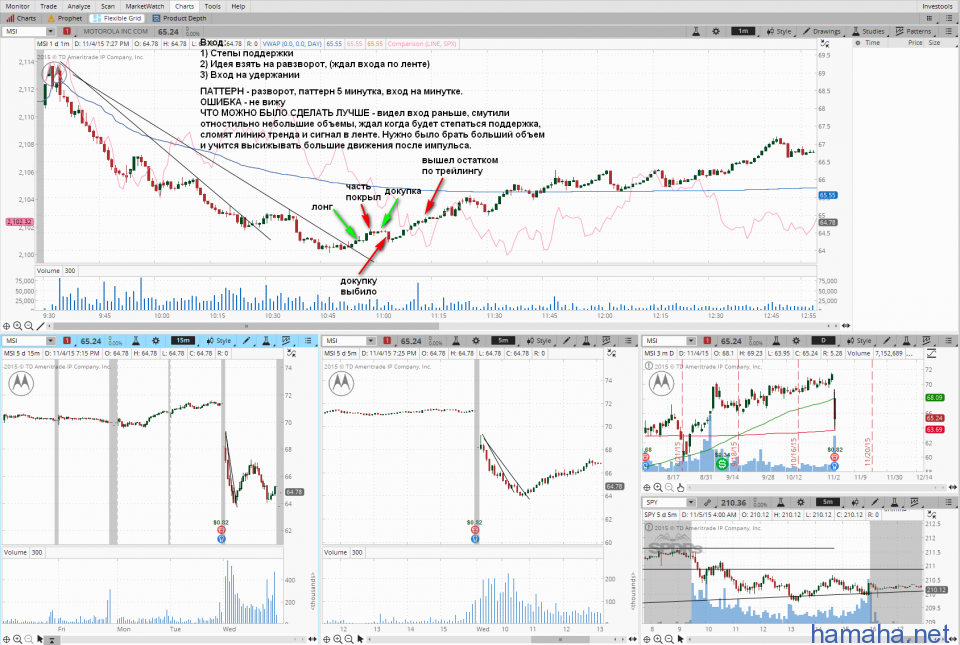The height and width of the screenshot is (645, 960).
Task: Open the Style menu on main chart
Action: tap(779, 31)
